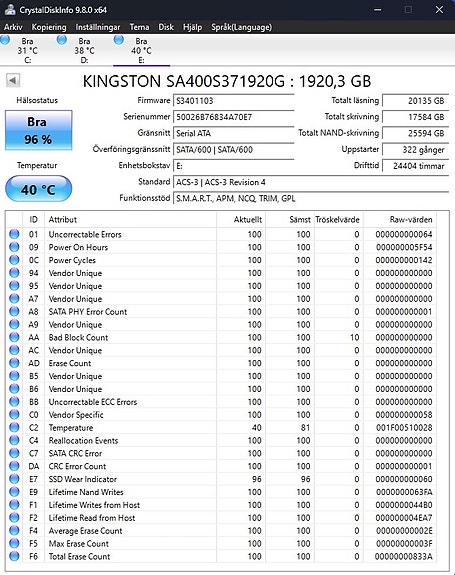Click the blue status orb of the C: drive

(5, 40)
